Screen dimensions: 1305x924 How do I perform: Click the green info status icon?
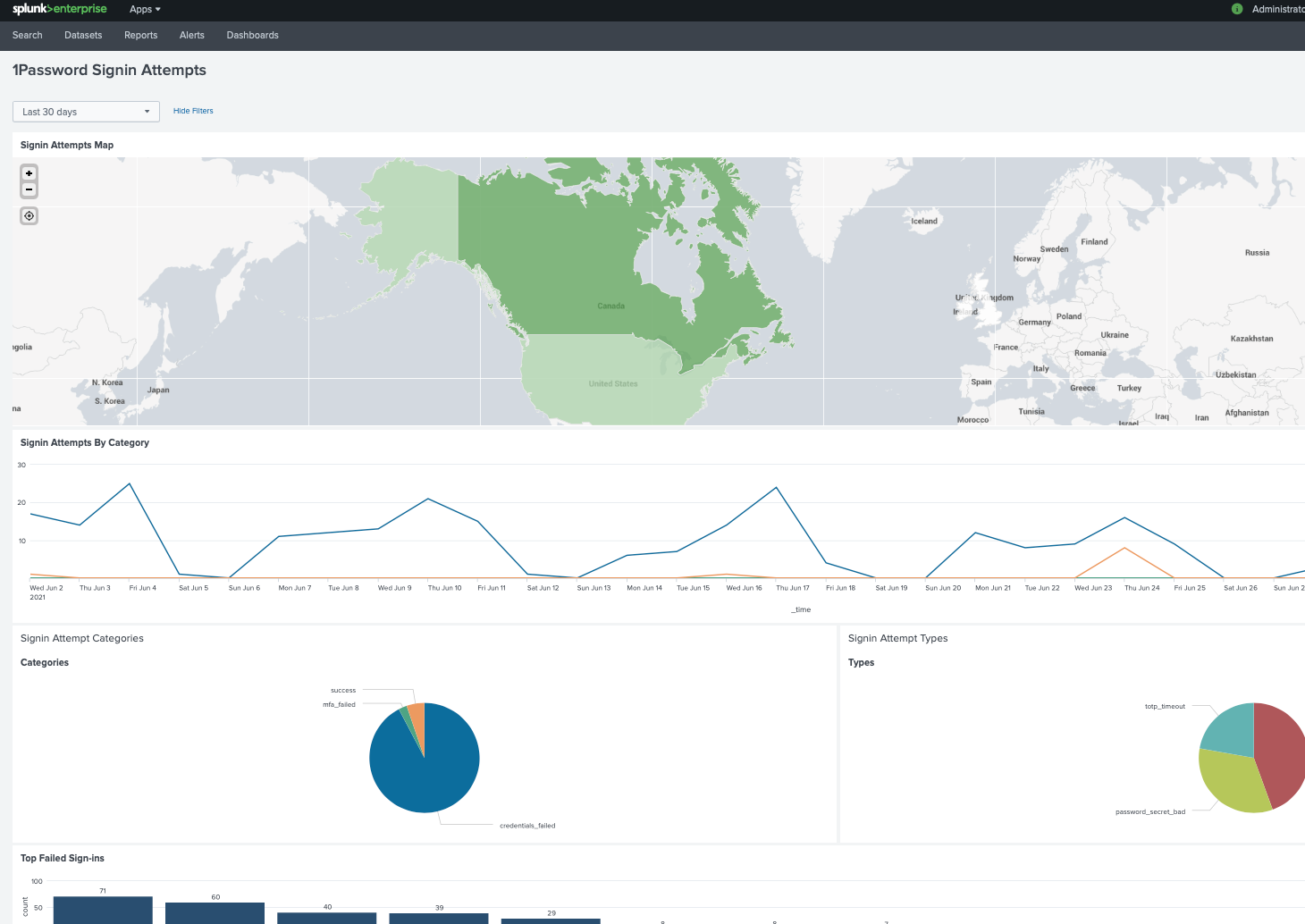[1237, 9]
